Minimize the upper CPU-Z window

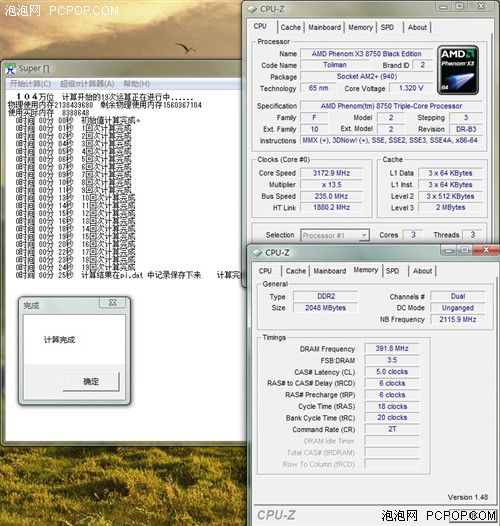point(444,6)
